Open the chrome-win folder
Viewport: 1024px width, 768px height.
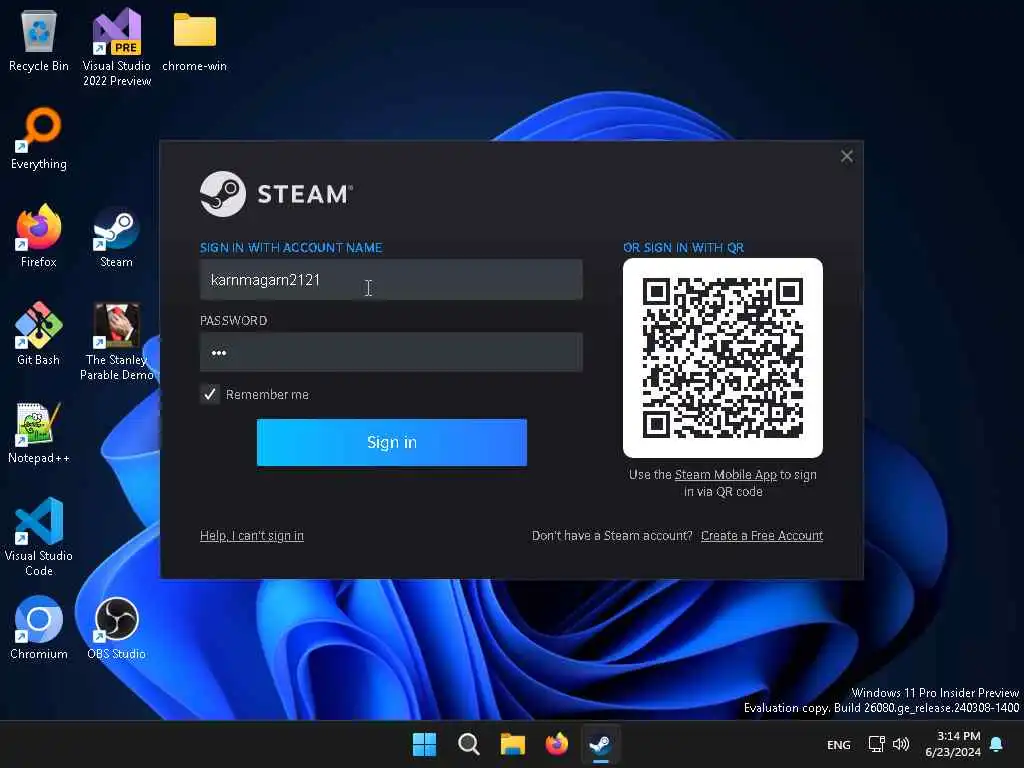tap(195, 41)
